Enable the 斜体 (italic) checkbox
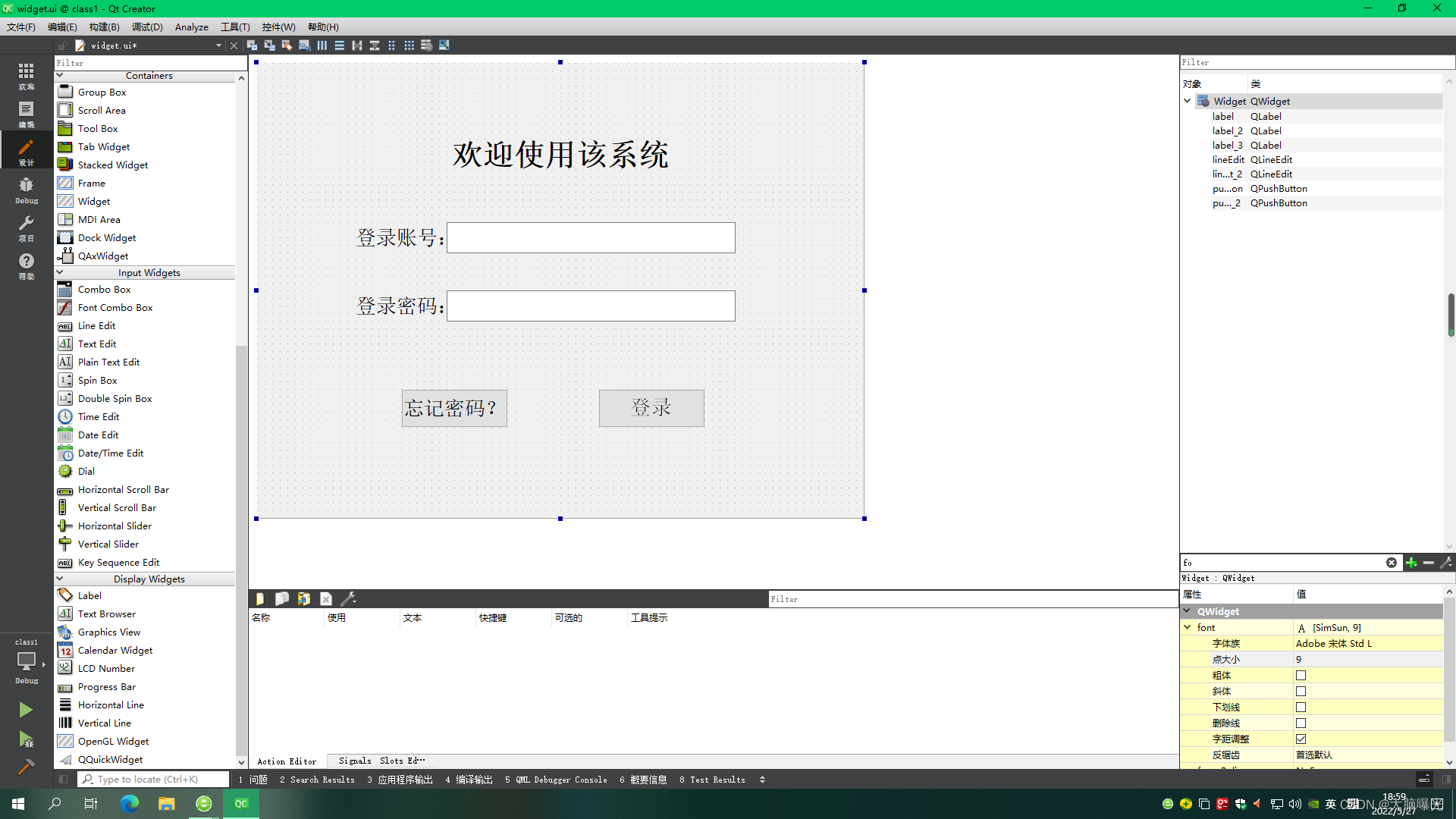Viewport: 1456px width, 819px height. [1301, 691]
